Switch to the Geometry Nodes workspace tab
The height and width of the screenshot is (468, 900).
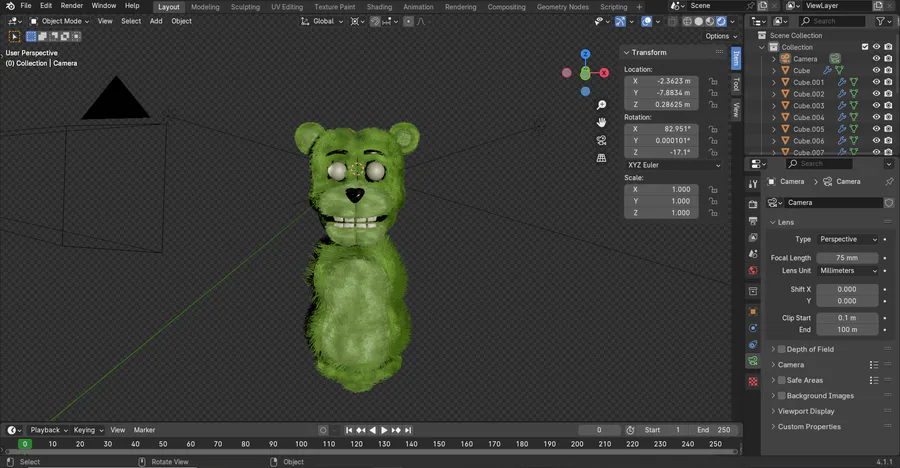pos(562,7)
